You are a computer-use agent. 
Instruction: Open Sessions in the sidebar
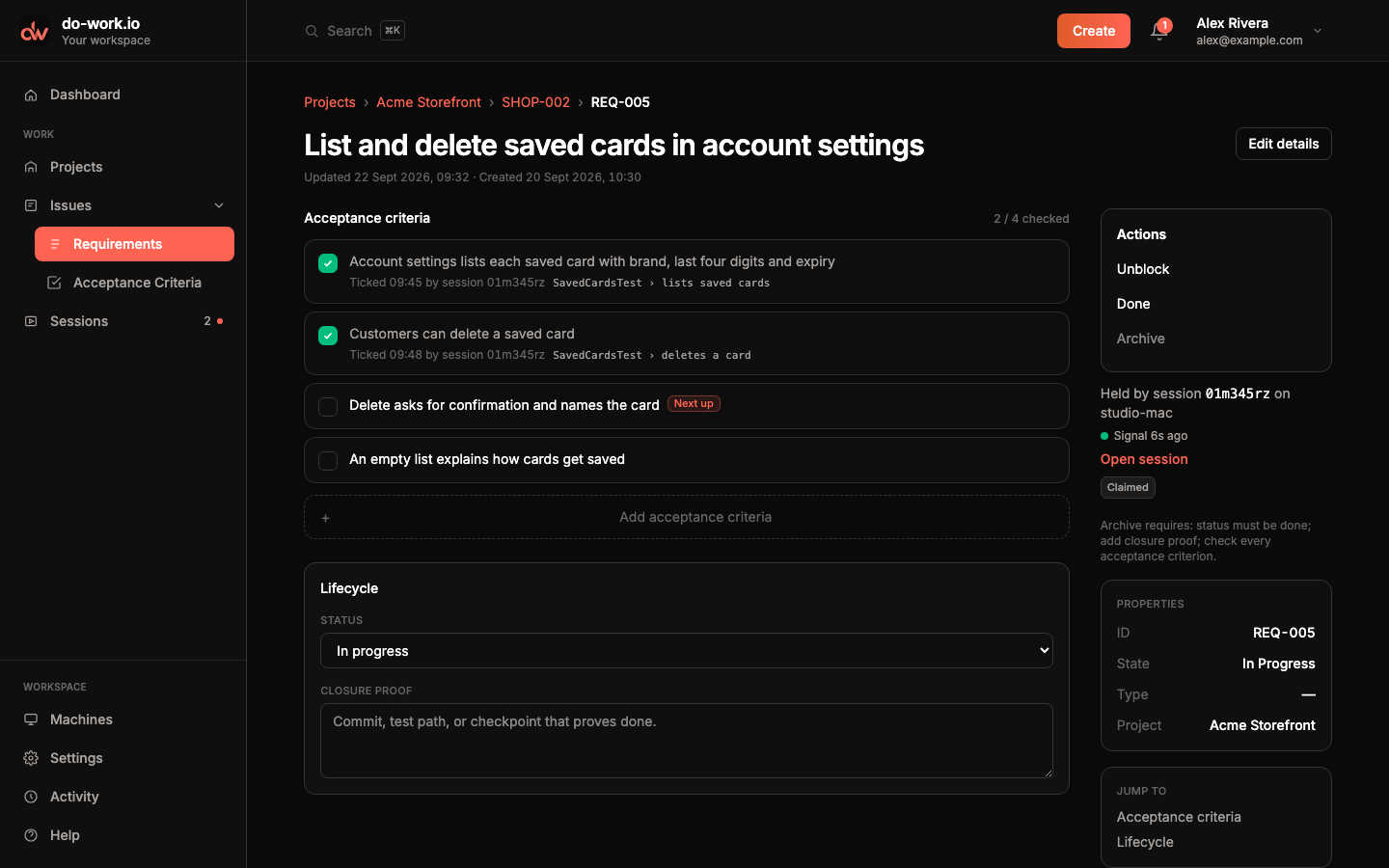coord(123,321)
